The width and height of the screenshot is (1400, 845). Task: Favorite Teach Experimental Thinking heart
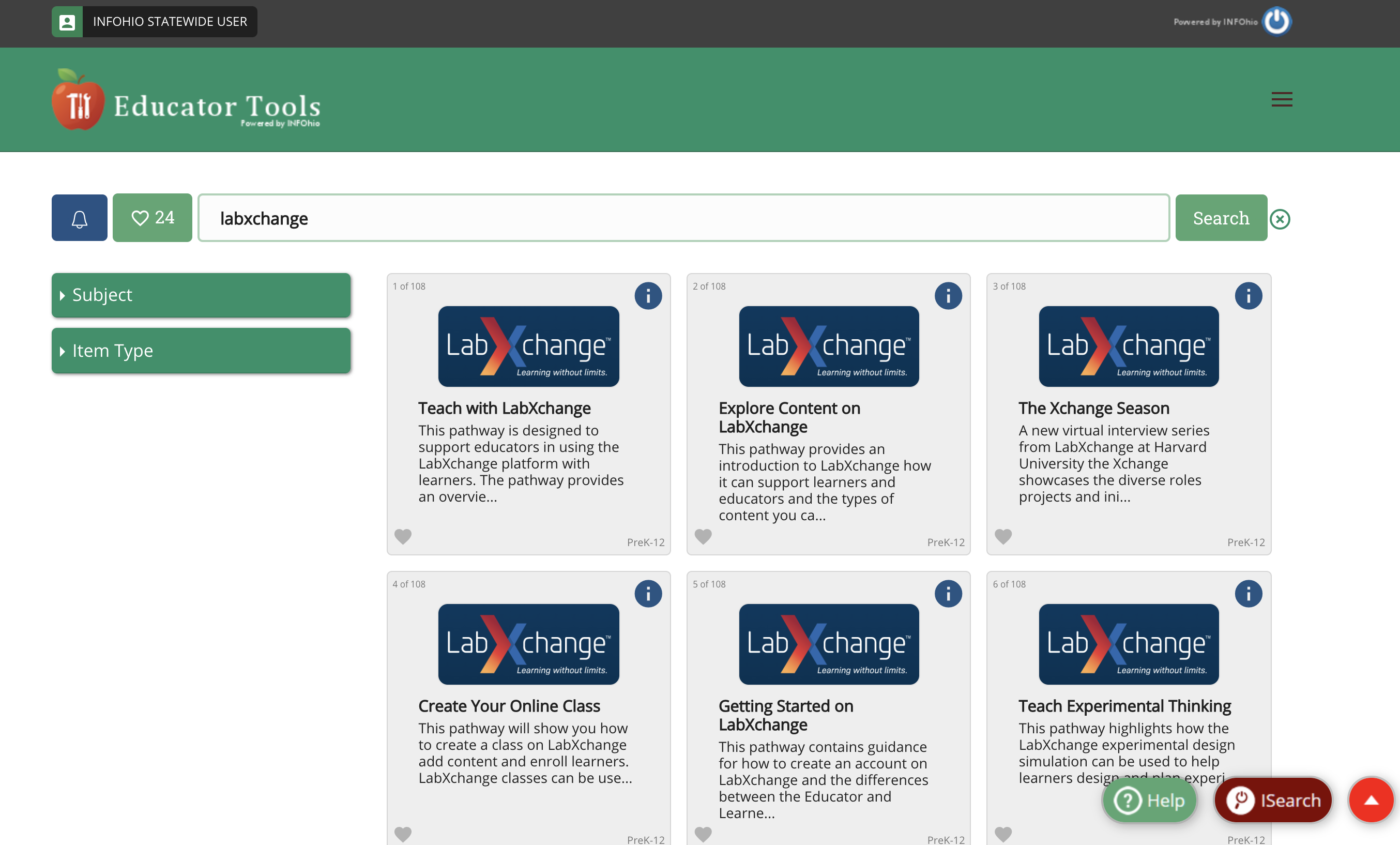pos(1003,834)
